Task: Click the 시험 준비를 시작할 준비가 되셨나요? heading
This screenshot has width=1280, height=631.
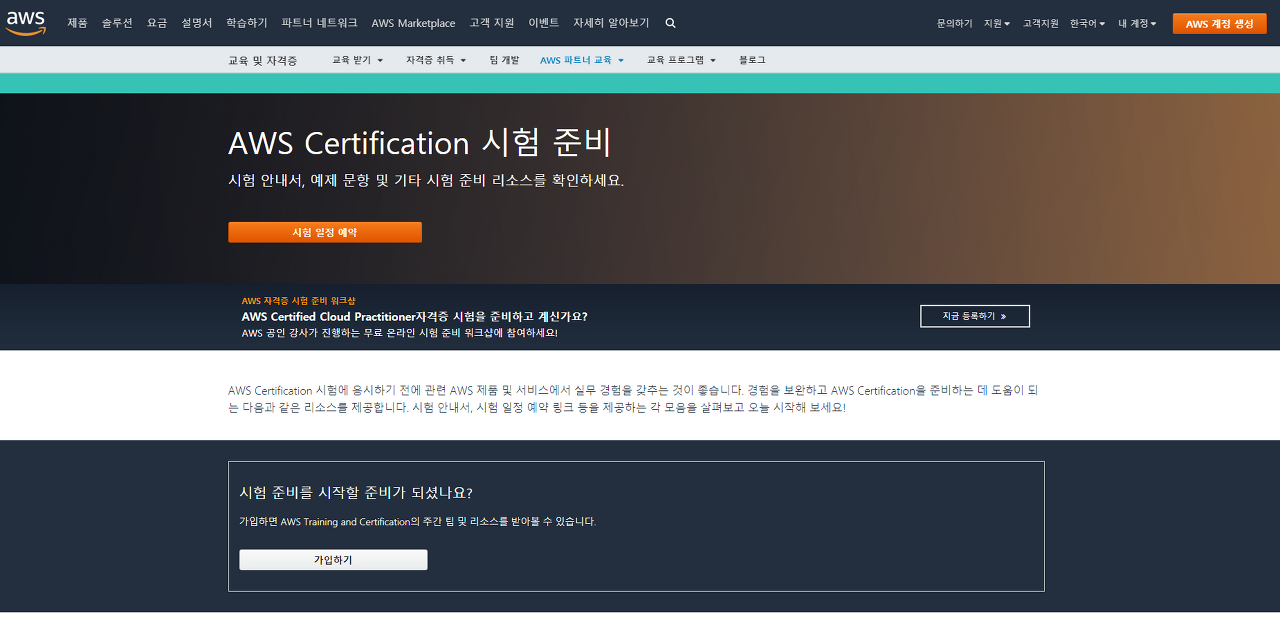Action: click(x=356, y=493)
